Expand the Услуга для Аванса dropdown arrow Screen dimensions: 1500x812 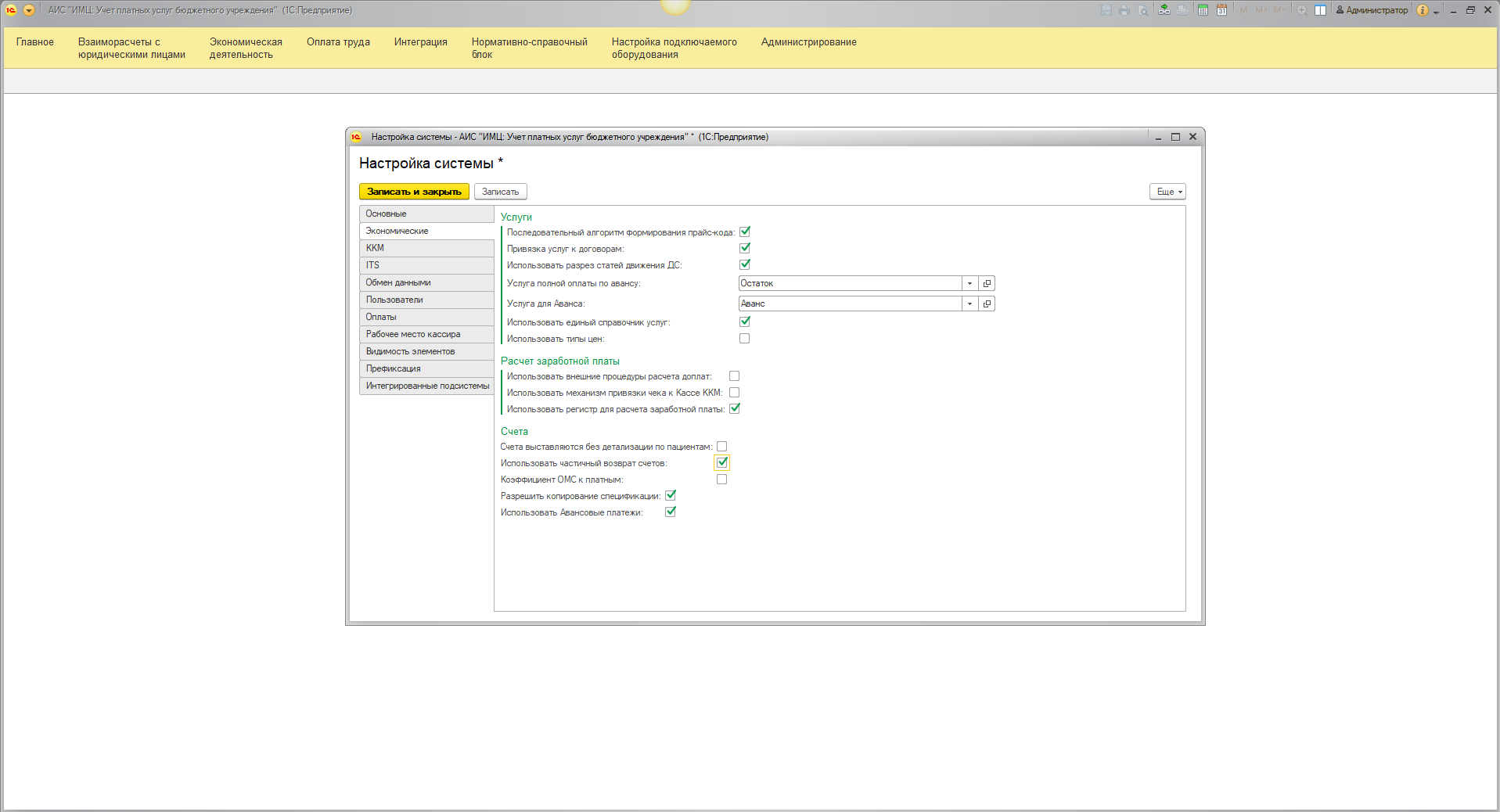click(x=969, y=304)
